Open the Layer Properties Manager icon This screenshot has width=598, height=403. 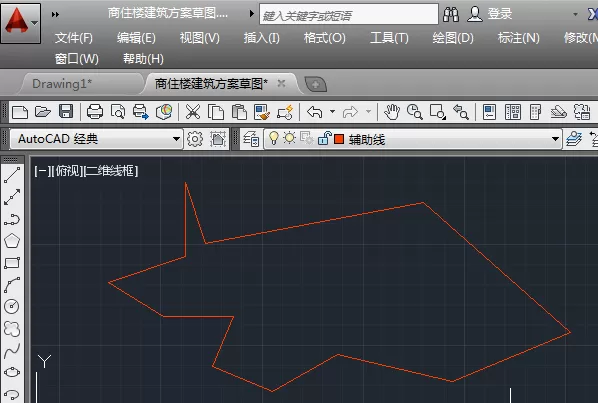tap(251, 139)
